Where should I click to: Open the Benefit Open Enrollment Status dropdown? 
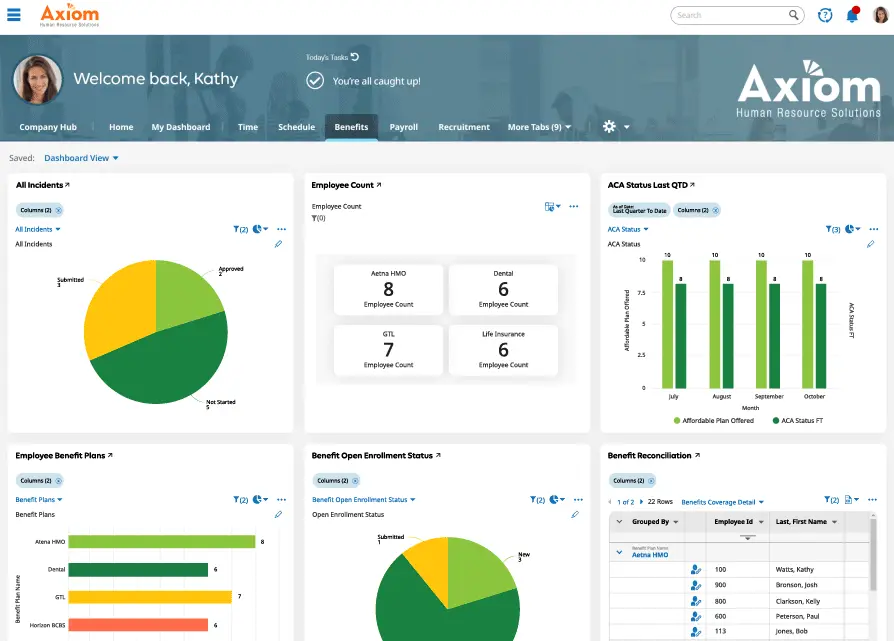pyautogui.click(x=364, y=500)
